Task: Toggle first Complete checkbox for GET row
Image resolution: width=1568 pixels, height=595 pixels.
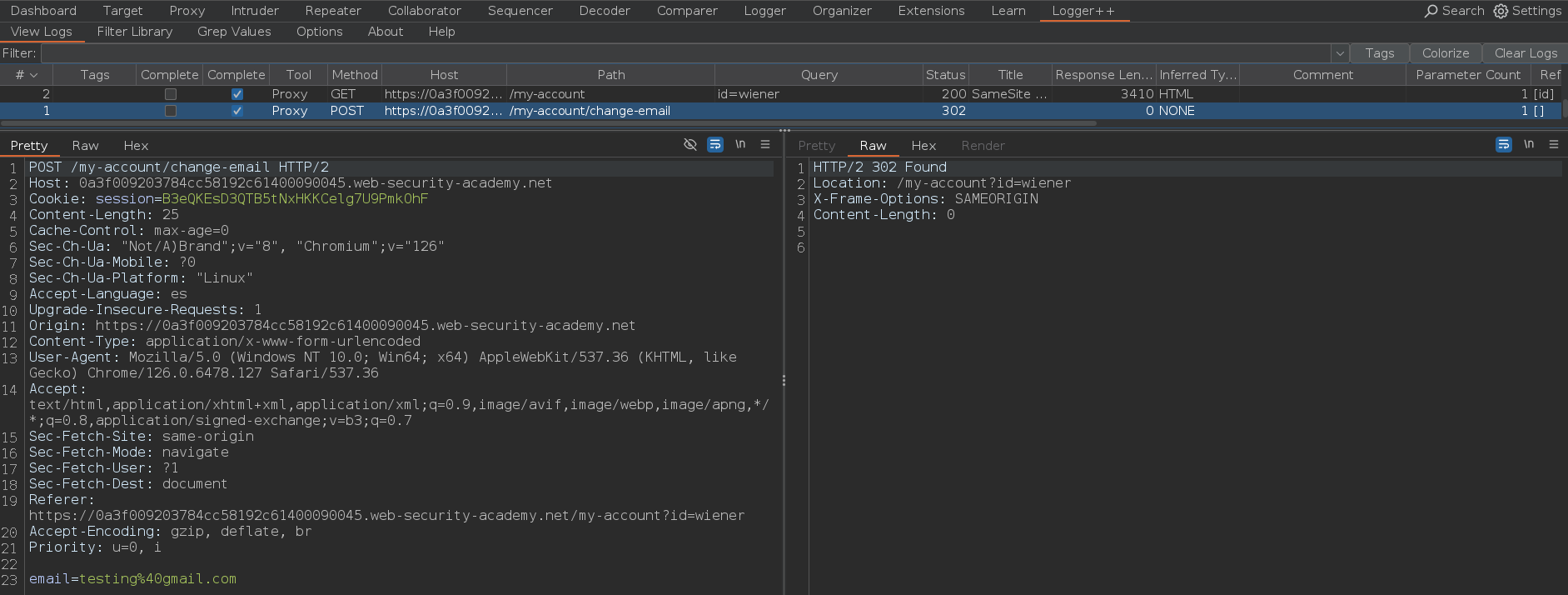Action: (171, 94)
